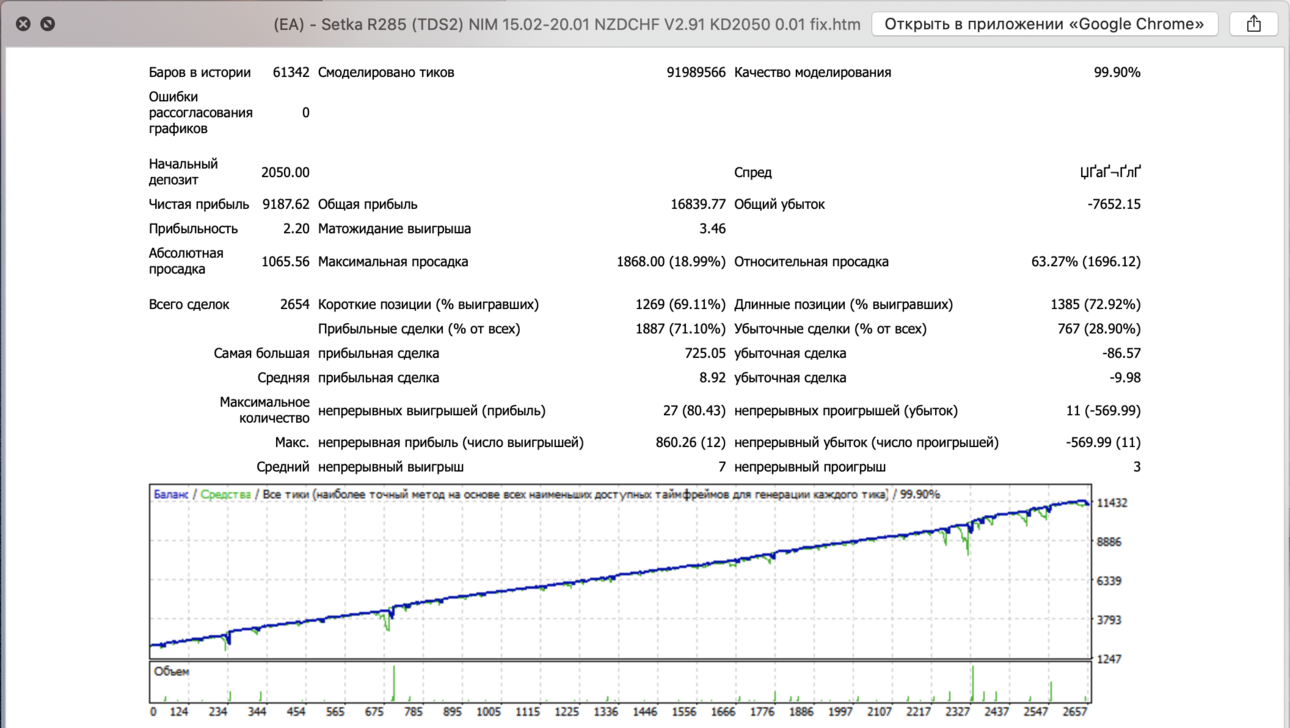Click the Share icon button
The width and height of the screenshot is (1290, 728).
(x=1254, y=23)
